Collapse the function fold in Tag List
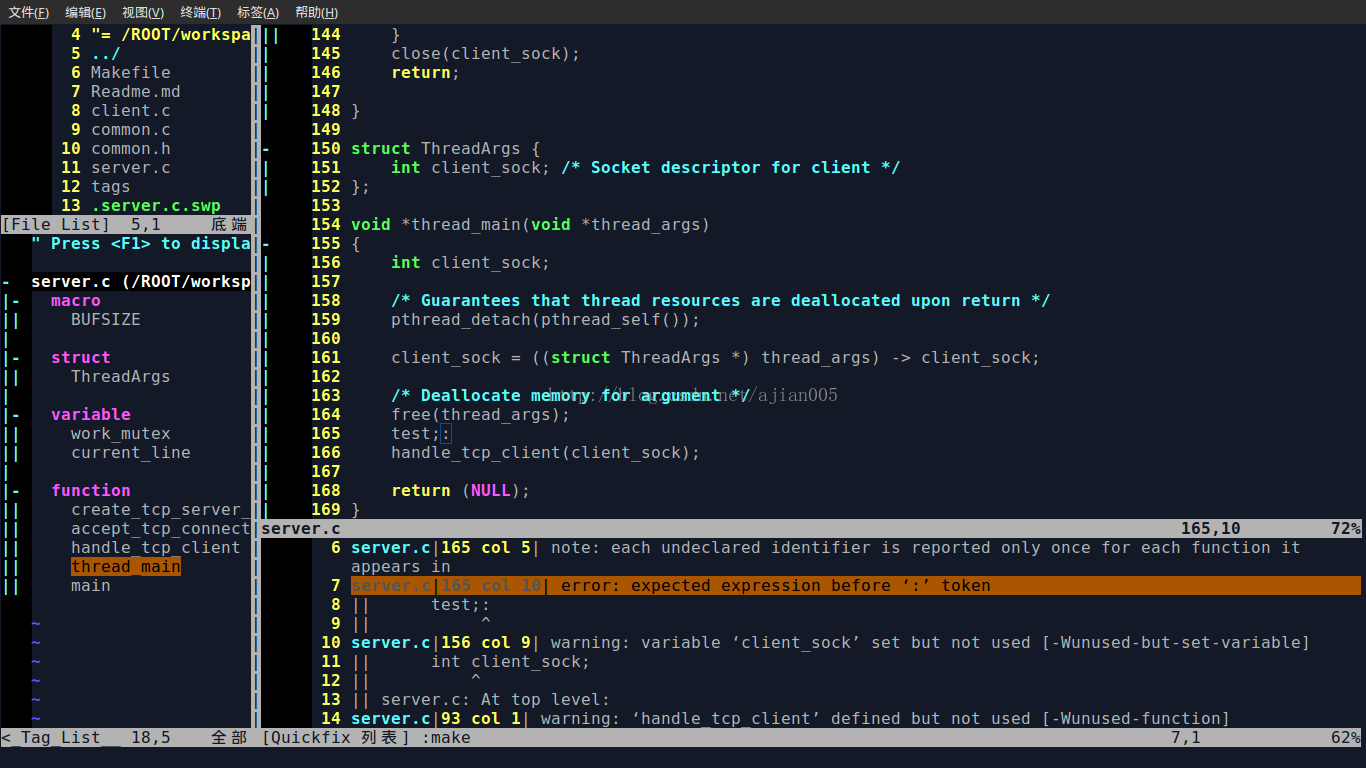 click(16, 491)
